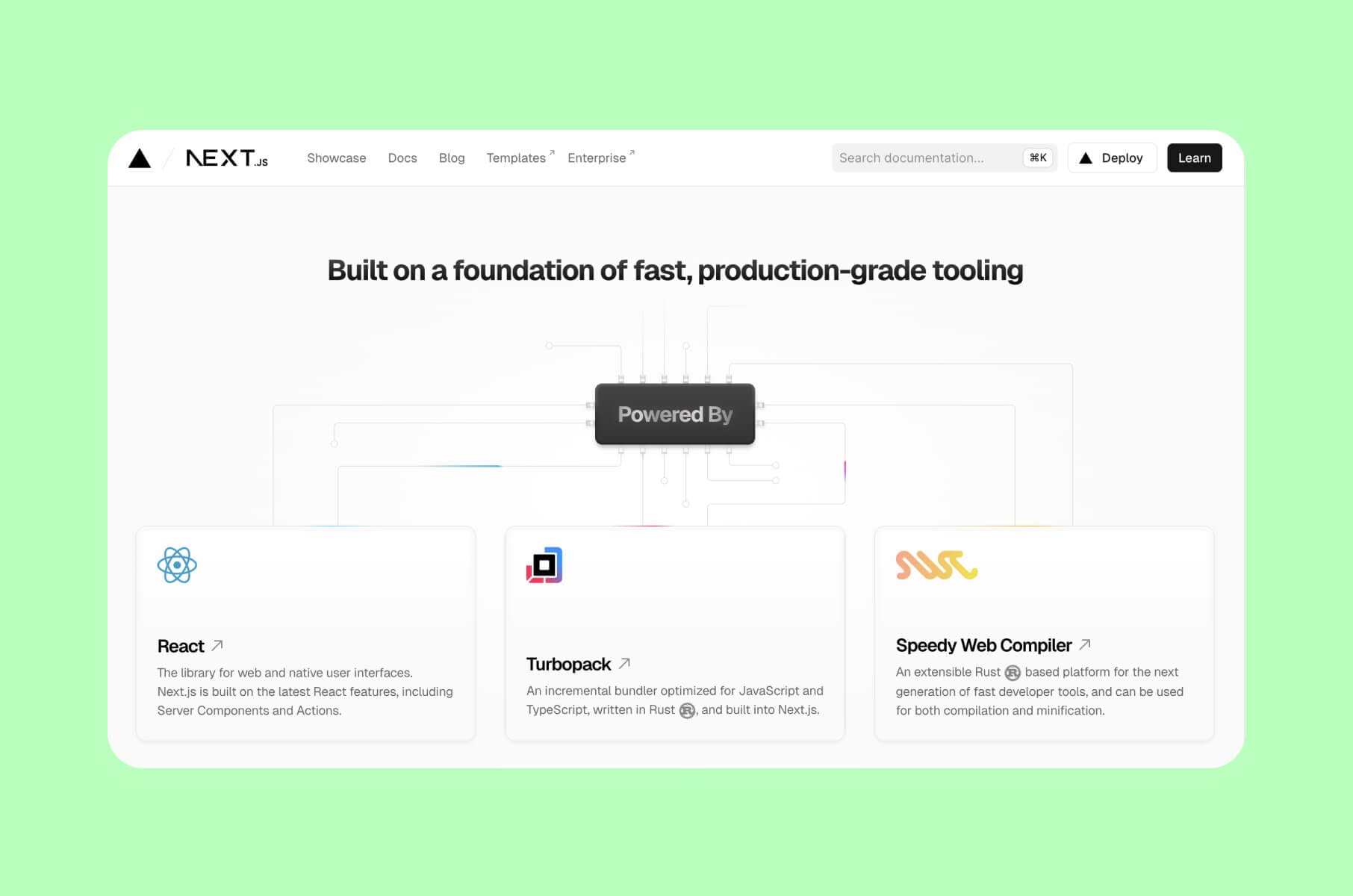
Task: Click the Turbopack logo icon
Action: 544,565
